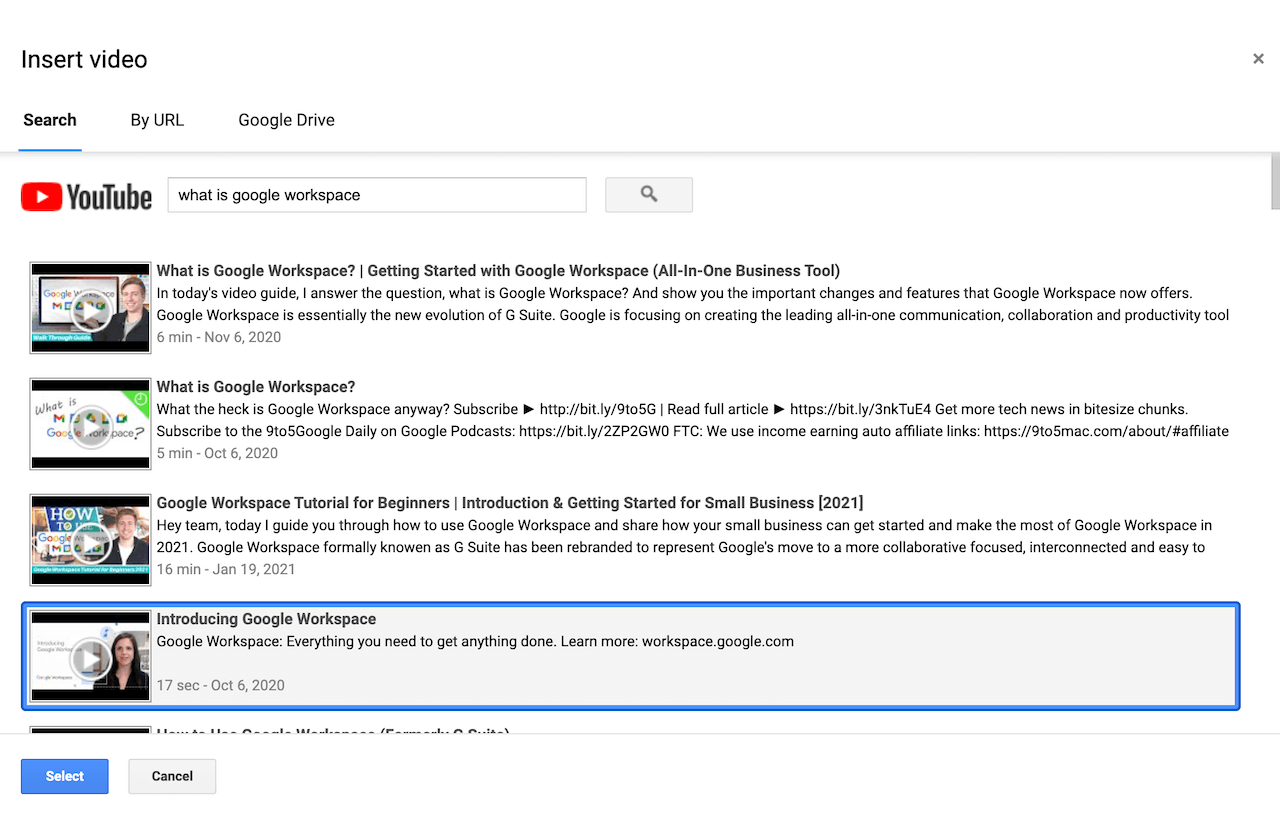Click the '17 sec - Oct 6, 2020' text
This screenshot has height=815, width=1280.
tap(221, 685)
